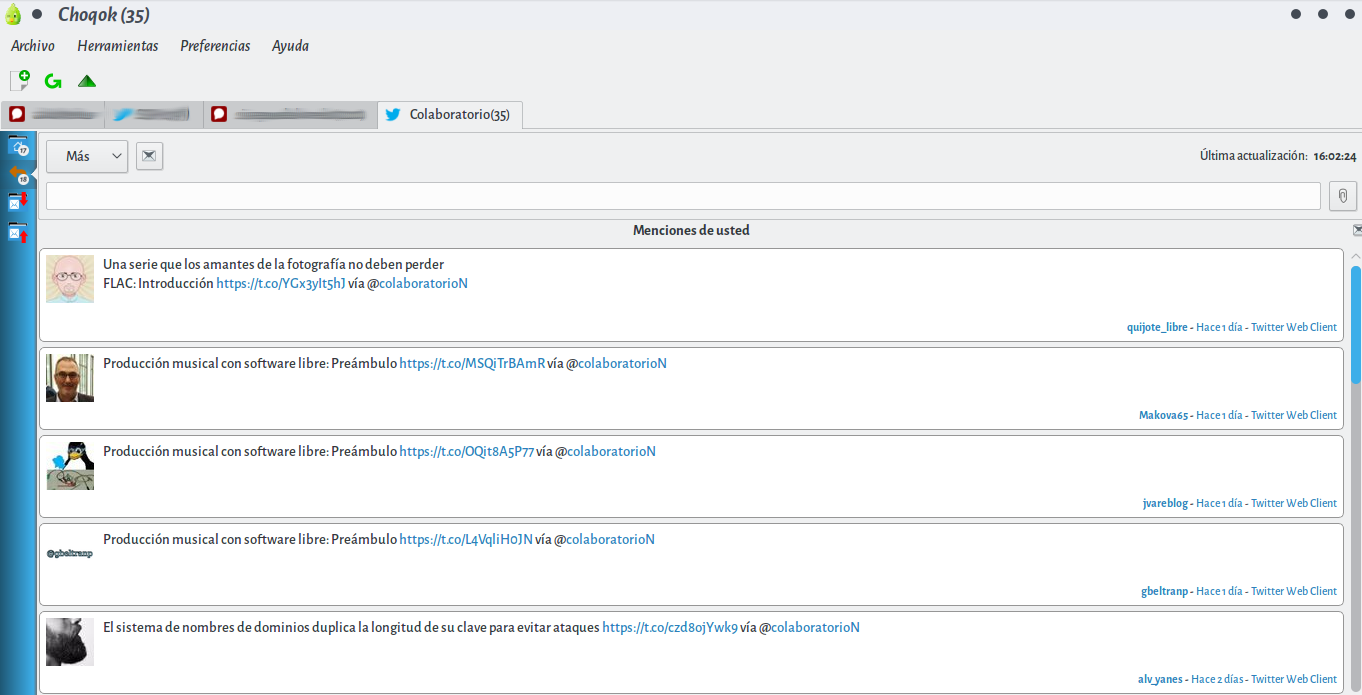This screenshot has height=695, width=1362.
Task: Click the 'Última actualización: 16:02:24' label
Action: (x=1278, y=156)
